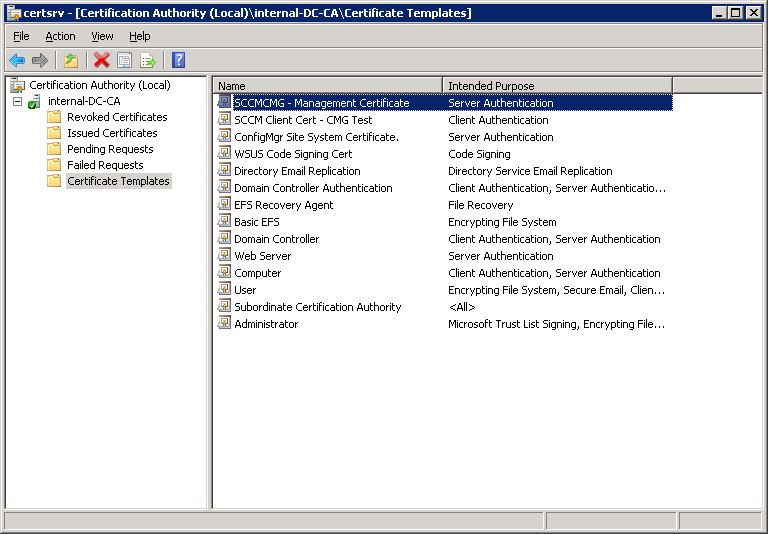Click the Revoked Certificates folder icon
Image resolution: width=768 pixels, height=534 pixels.
(54, 117)
